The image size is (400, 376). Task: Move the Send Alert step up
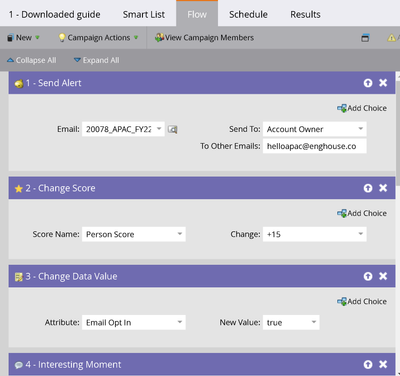click(368, 83)
